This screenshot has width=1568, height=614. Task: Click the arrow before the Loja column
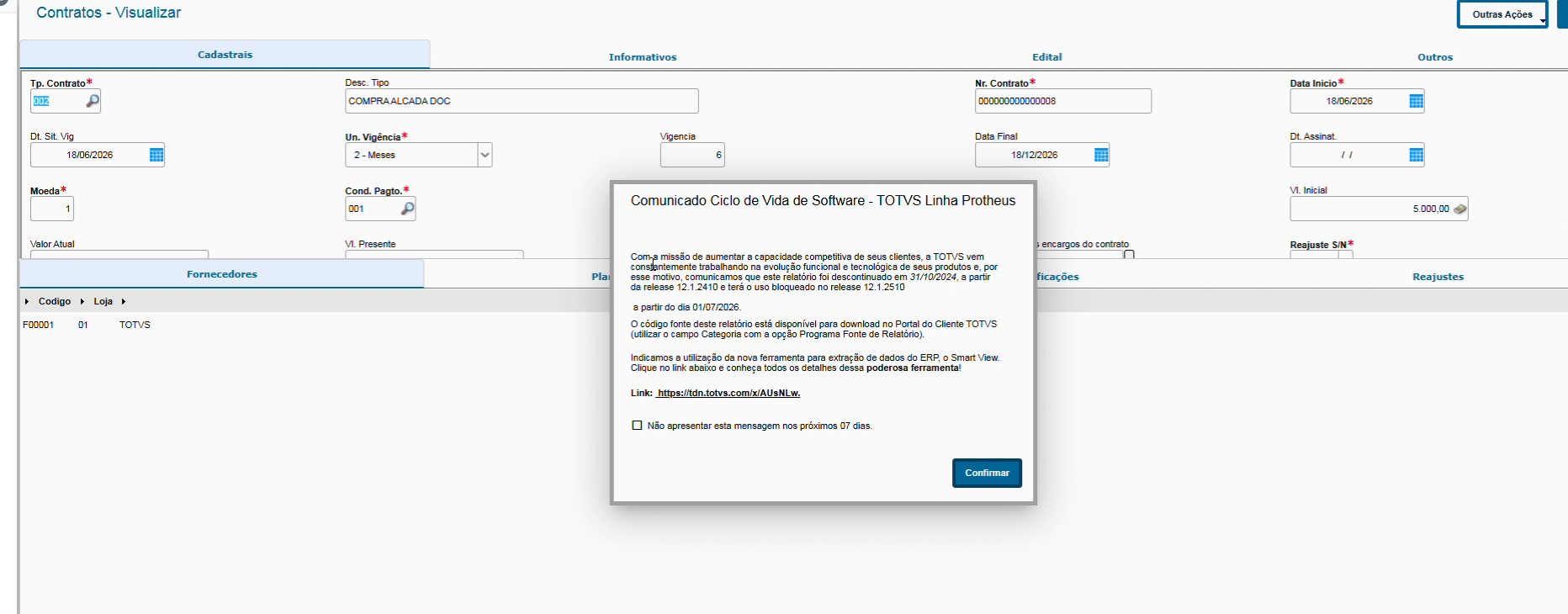pos(82,301)
